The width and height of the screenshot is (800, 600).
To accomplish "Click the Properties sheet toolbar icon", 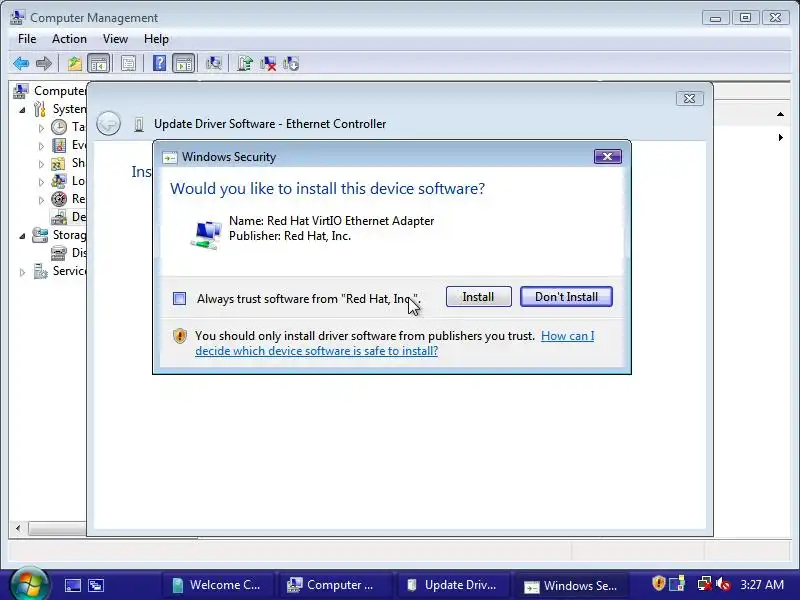I will coord(129,64).
